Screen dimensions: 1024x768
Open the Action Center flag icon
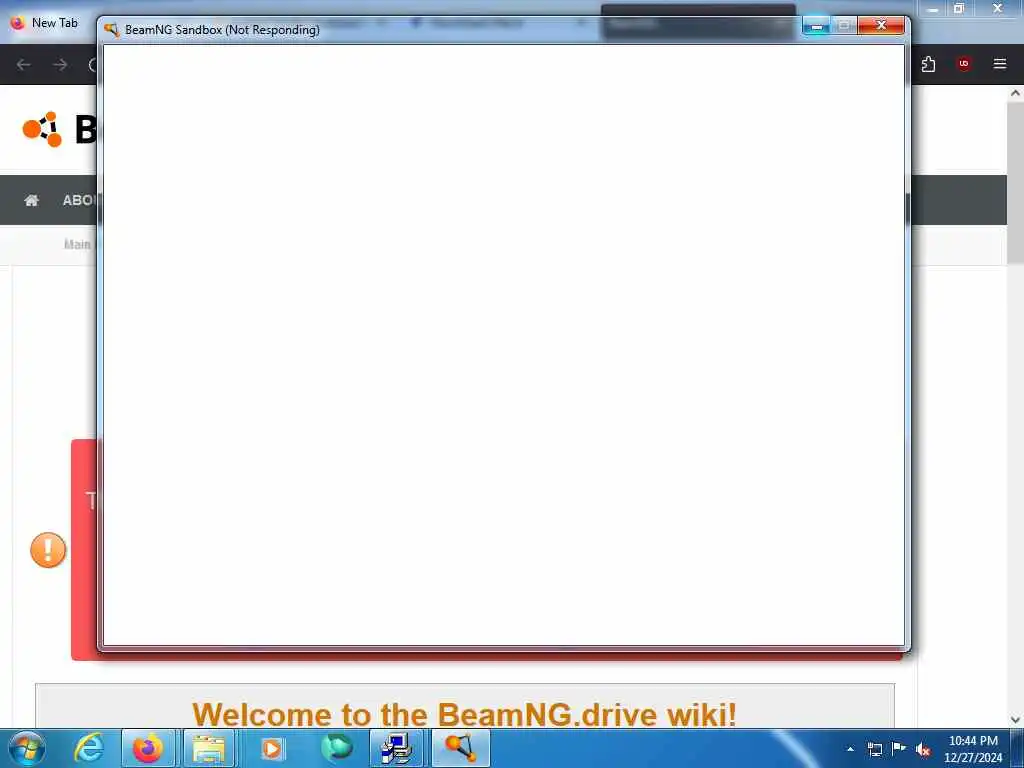[899, 748]
